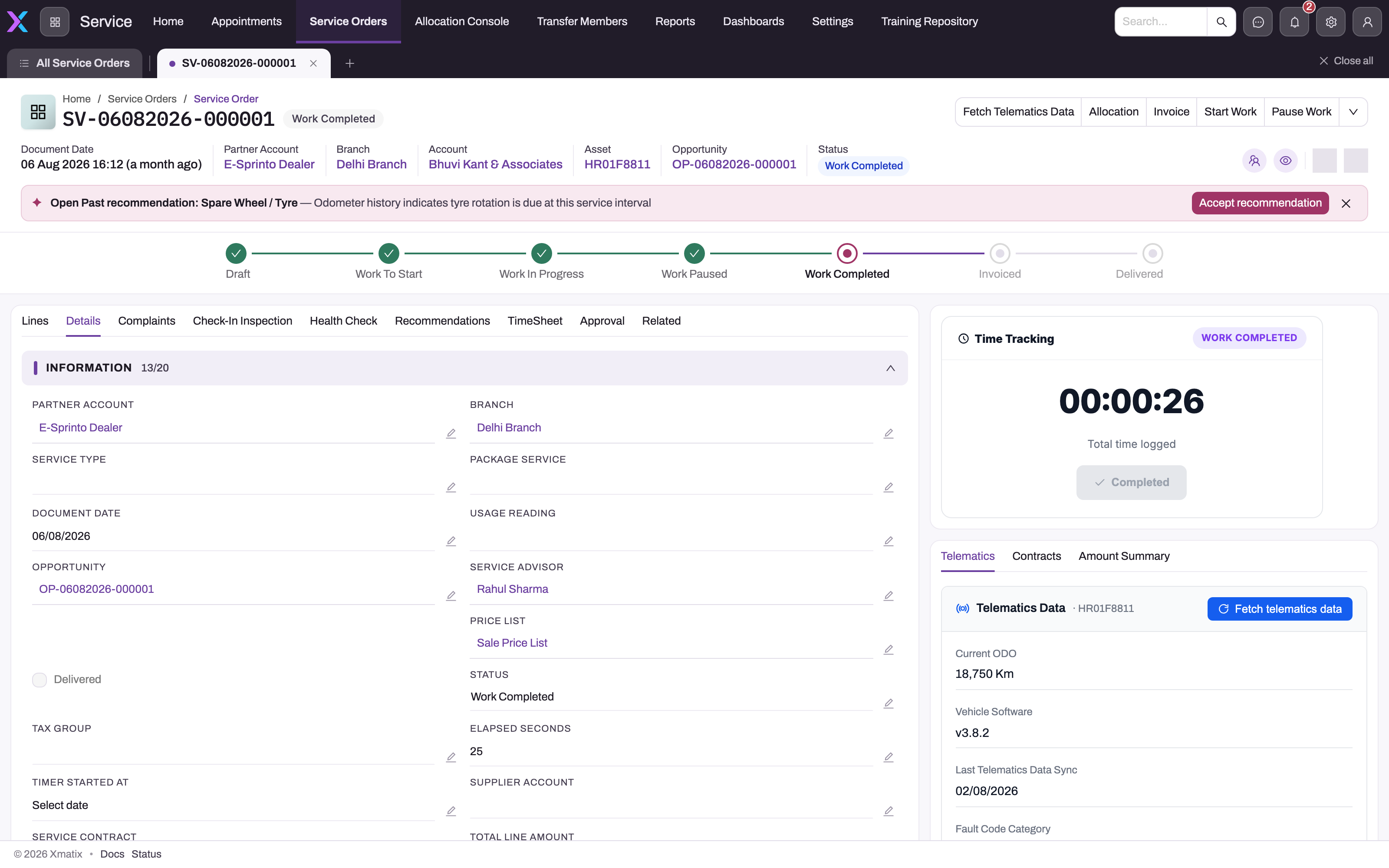Click Service Orders breadcrumb link
The width and height of the screenshot is (1389, 868).
(142, 99)
